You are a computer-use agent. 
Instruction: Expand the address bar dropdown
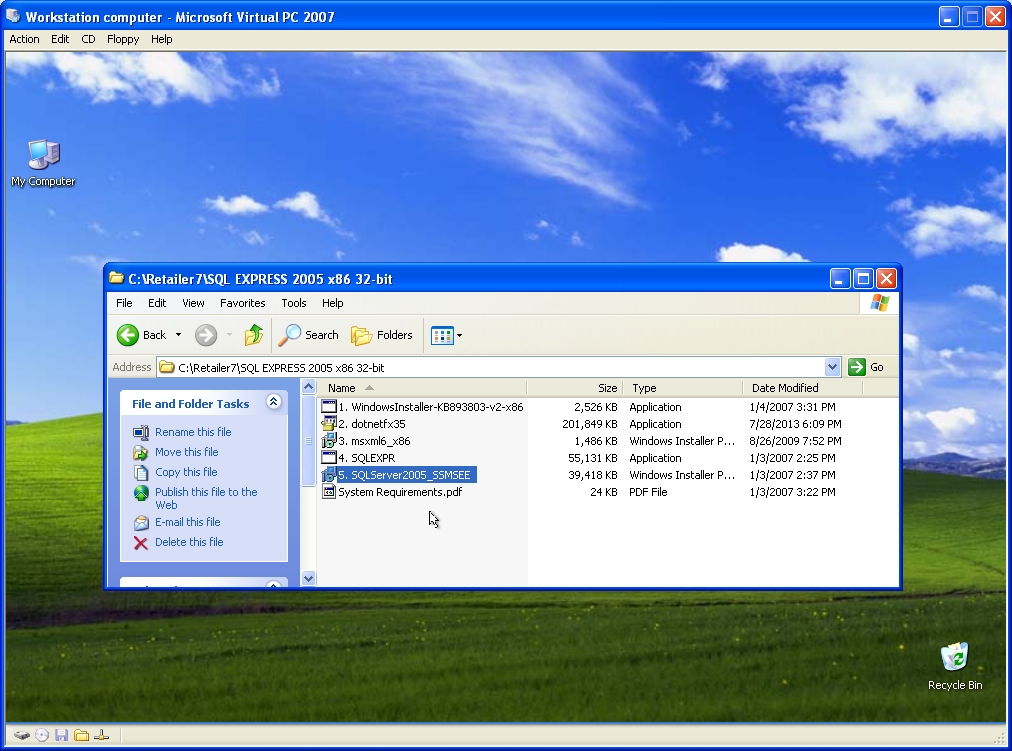tap(832, 367)
